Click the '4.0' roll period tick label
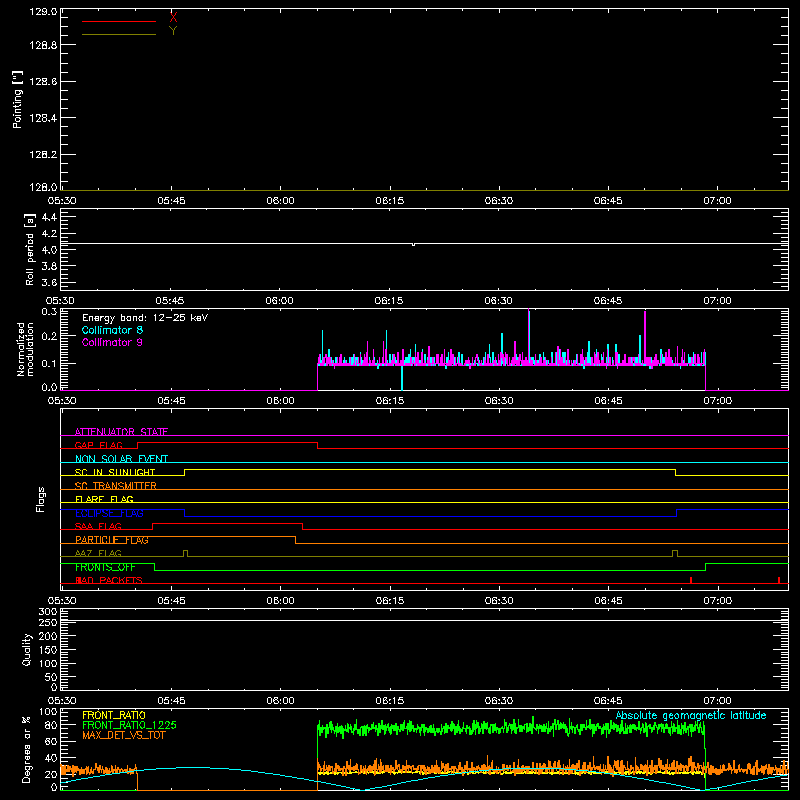Screen dimensions: 800x800 tap(49, 250)
